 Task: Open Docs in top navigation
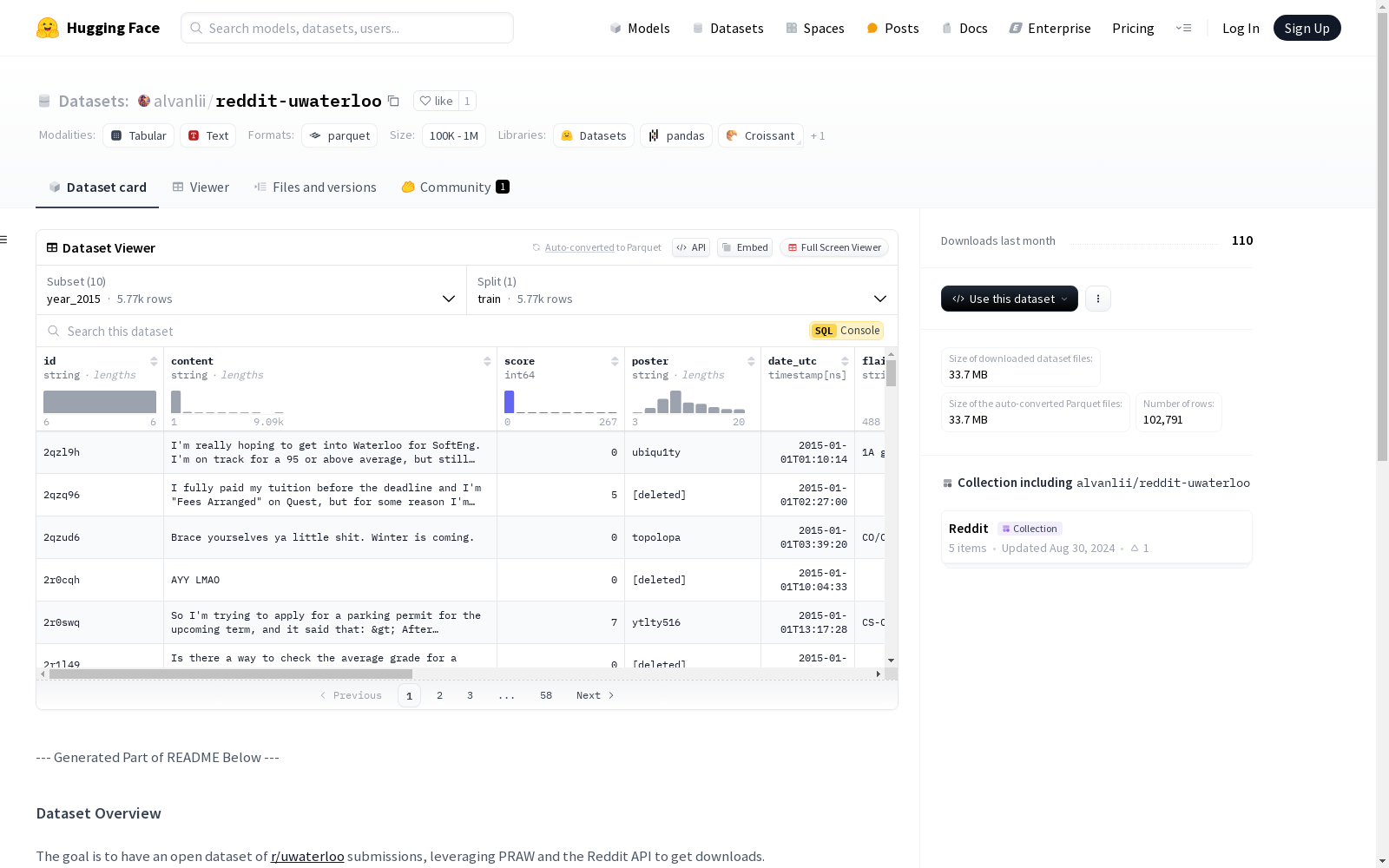[x=964, y=28]
